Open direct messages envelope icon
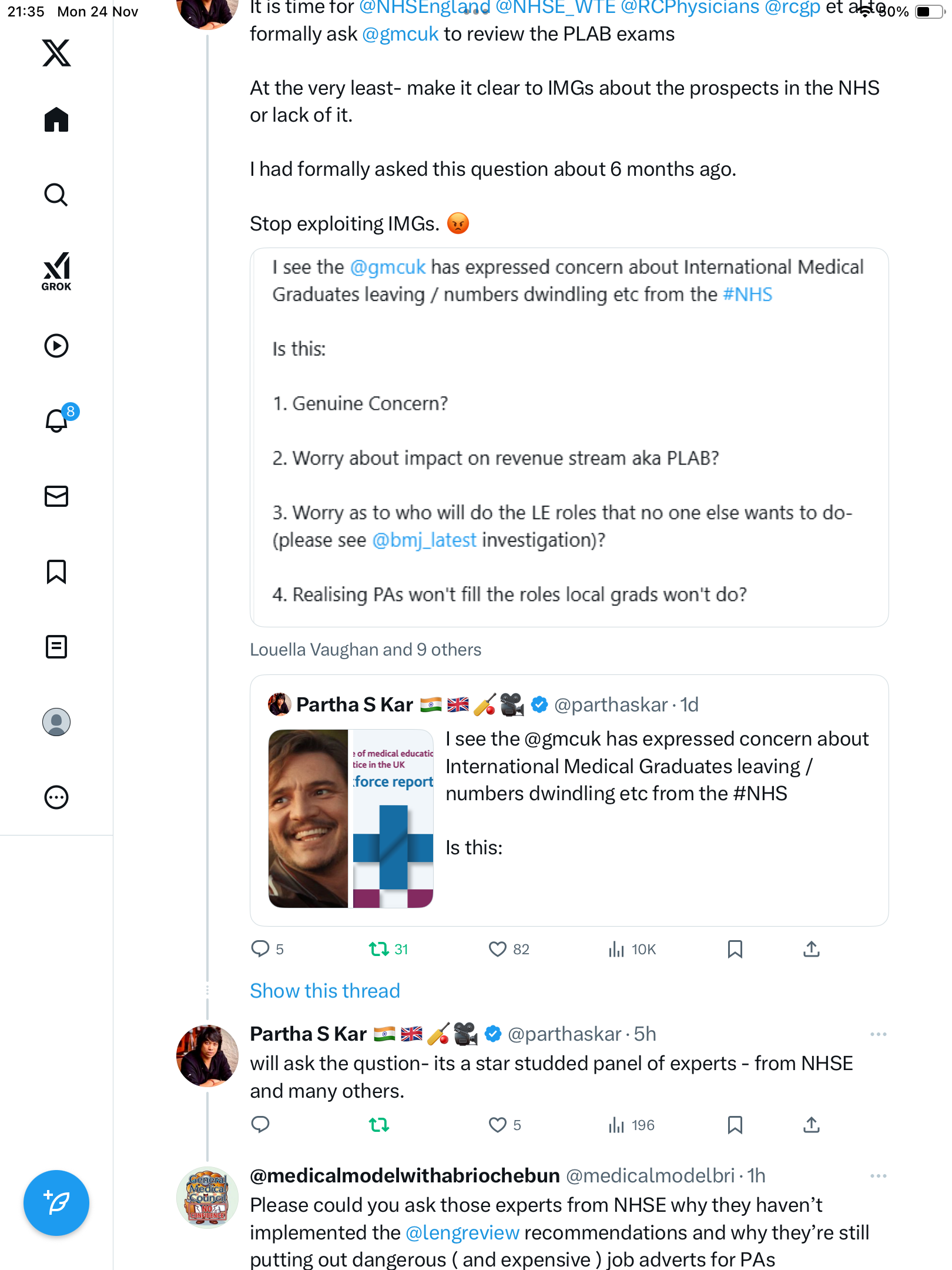 (x=56, y=496)
